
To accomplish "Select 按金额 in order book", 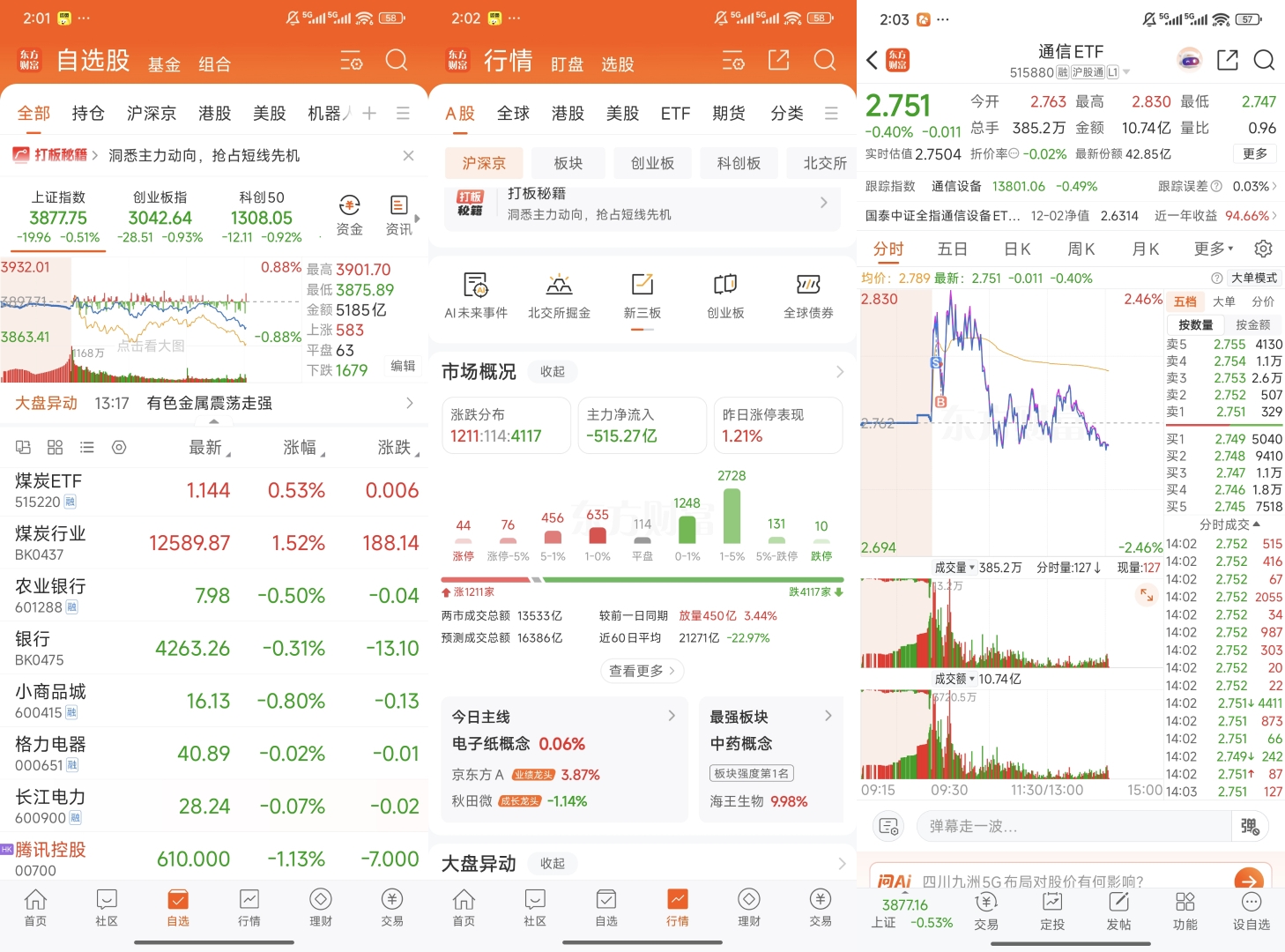I will click(1252, 324).
